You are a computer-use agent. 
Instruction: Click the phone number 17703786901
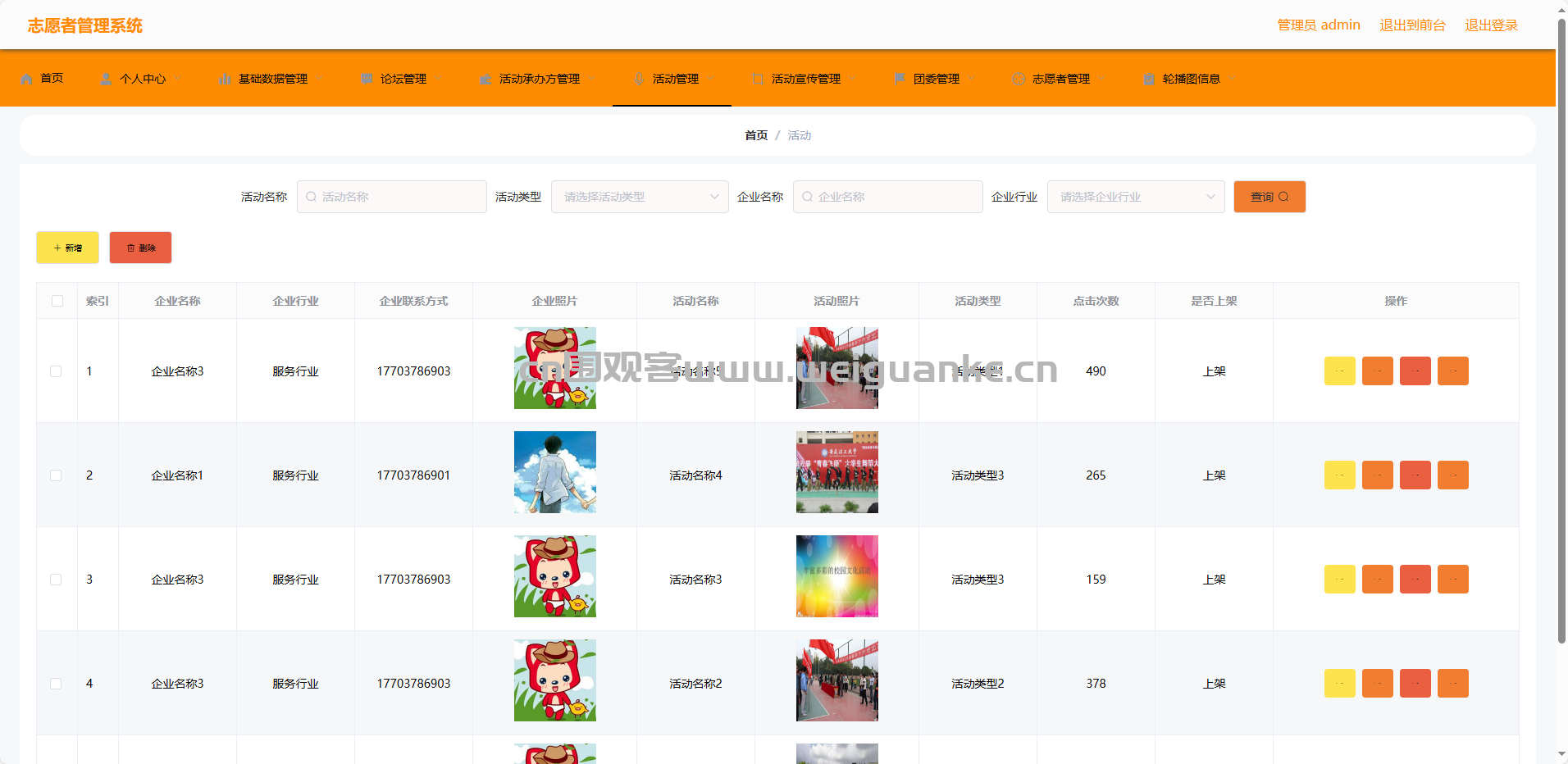pos(413,475)
